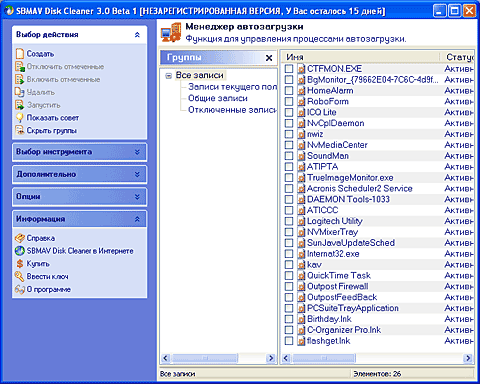
Task: Click the Скрыть группы icon
Action: pyautogui.click(x=20, y=130)
